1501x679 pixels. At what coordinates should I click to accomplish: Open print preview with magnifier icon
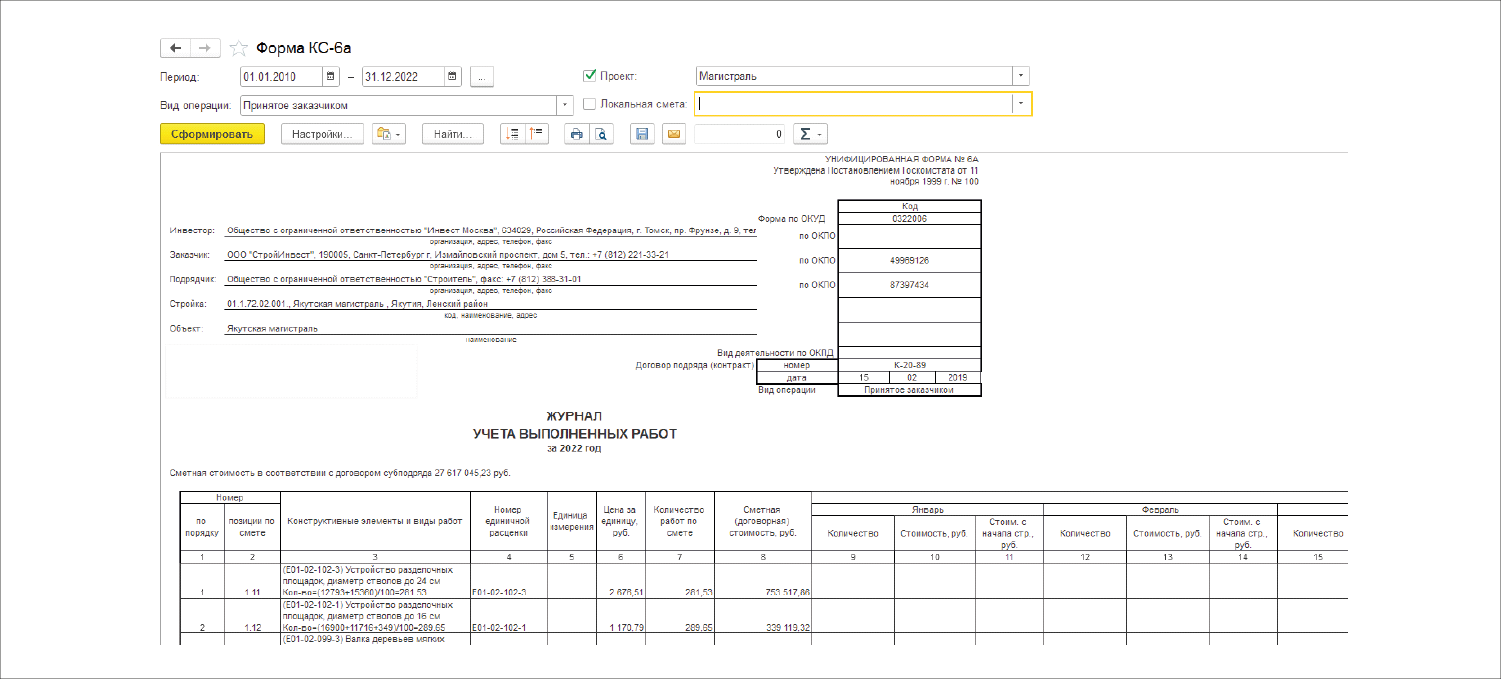click(x=601, y=134)
